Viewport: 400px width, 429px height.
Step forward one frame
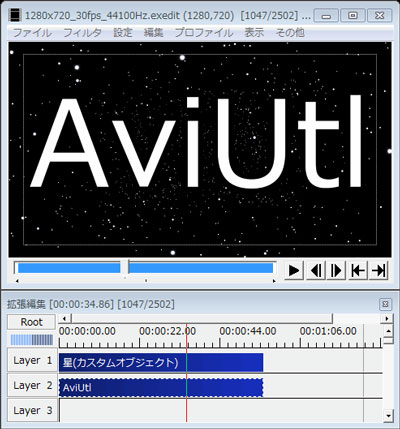coord(336,270)
